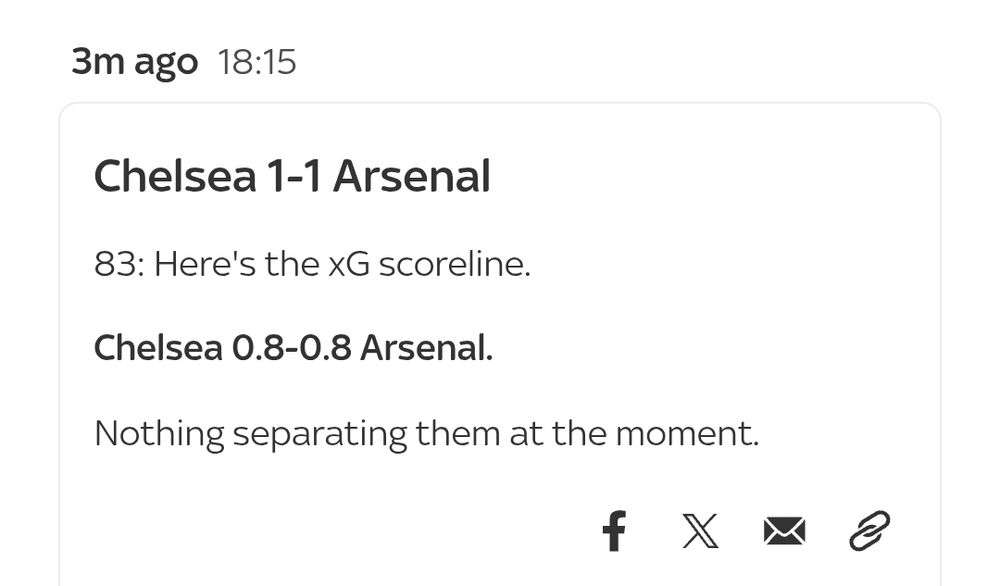Copy the post link via chain icon

coord(869,531)
